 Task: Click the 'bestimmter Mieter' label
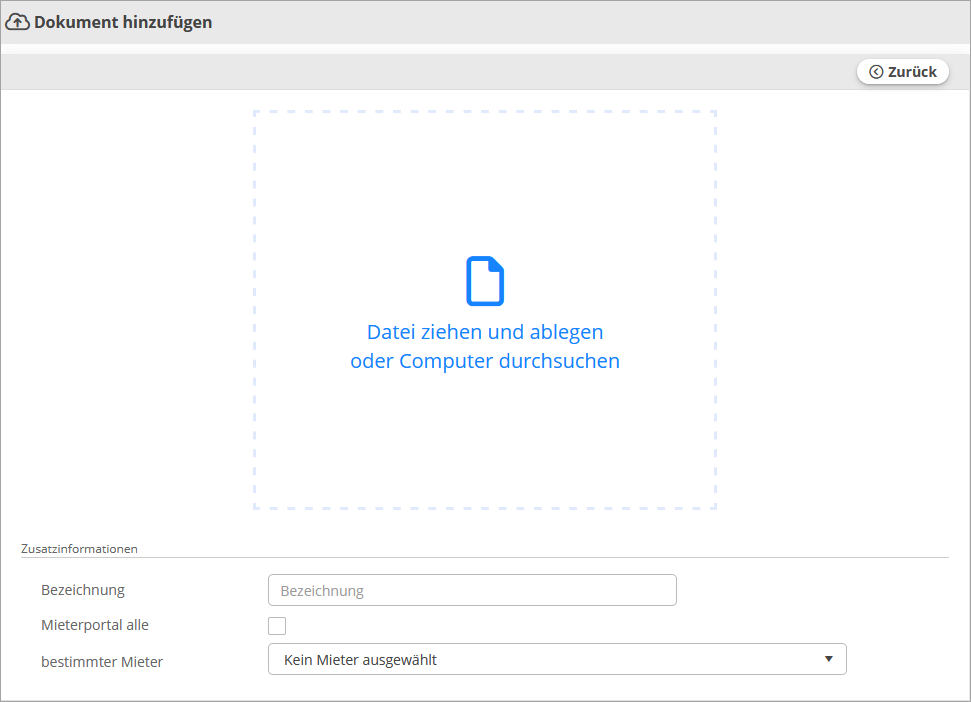(x=102, y=661)
